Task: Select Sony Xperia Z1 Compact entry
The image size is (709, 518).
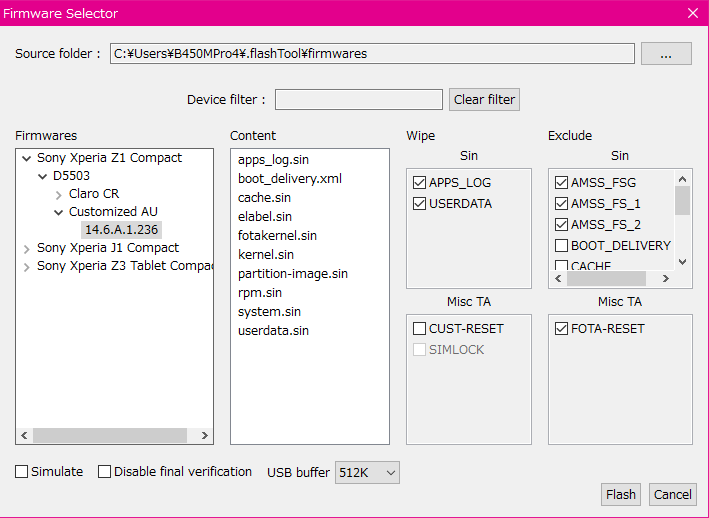Action: 109,157
